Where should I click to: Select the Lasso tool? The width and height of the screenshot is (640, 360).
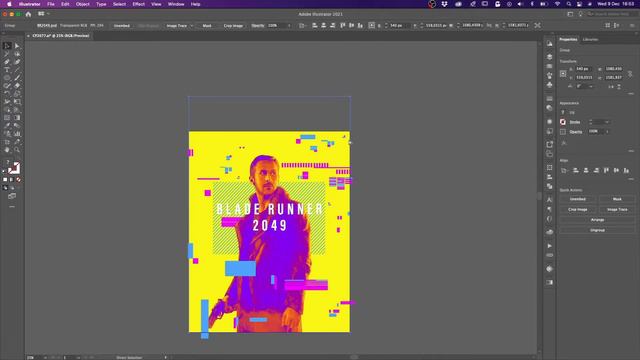click(17, 54)
